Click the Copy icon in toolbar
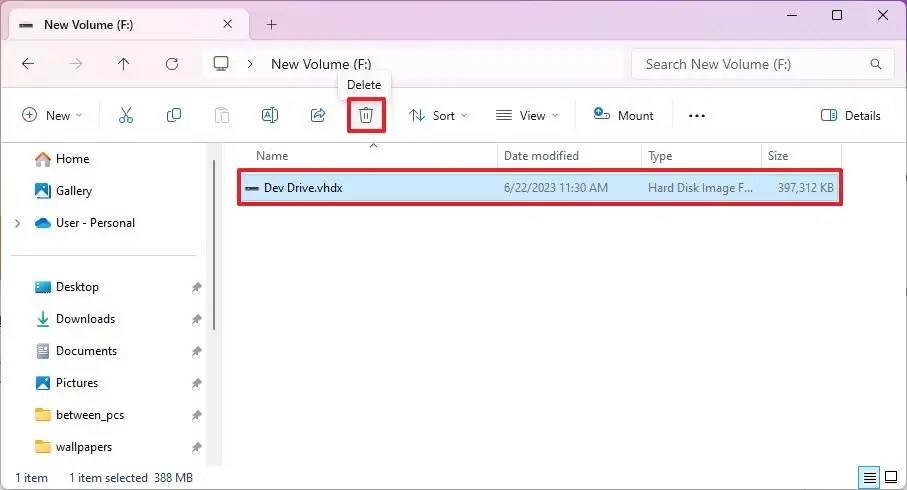Viewport: 907px width, 490px height. coord(174,115)
